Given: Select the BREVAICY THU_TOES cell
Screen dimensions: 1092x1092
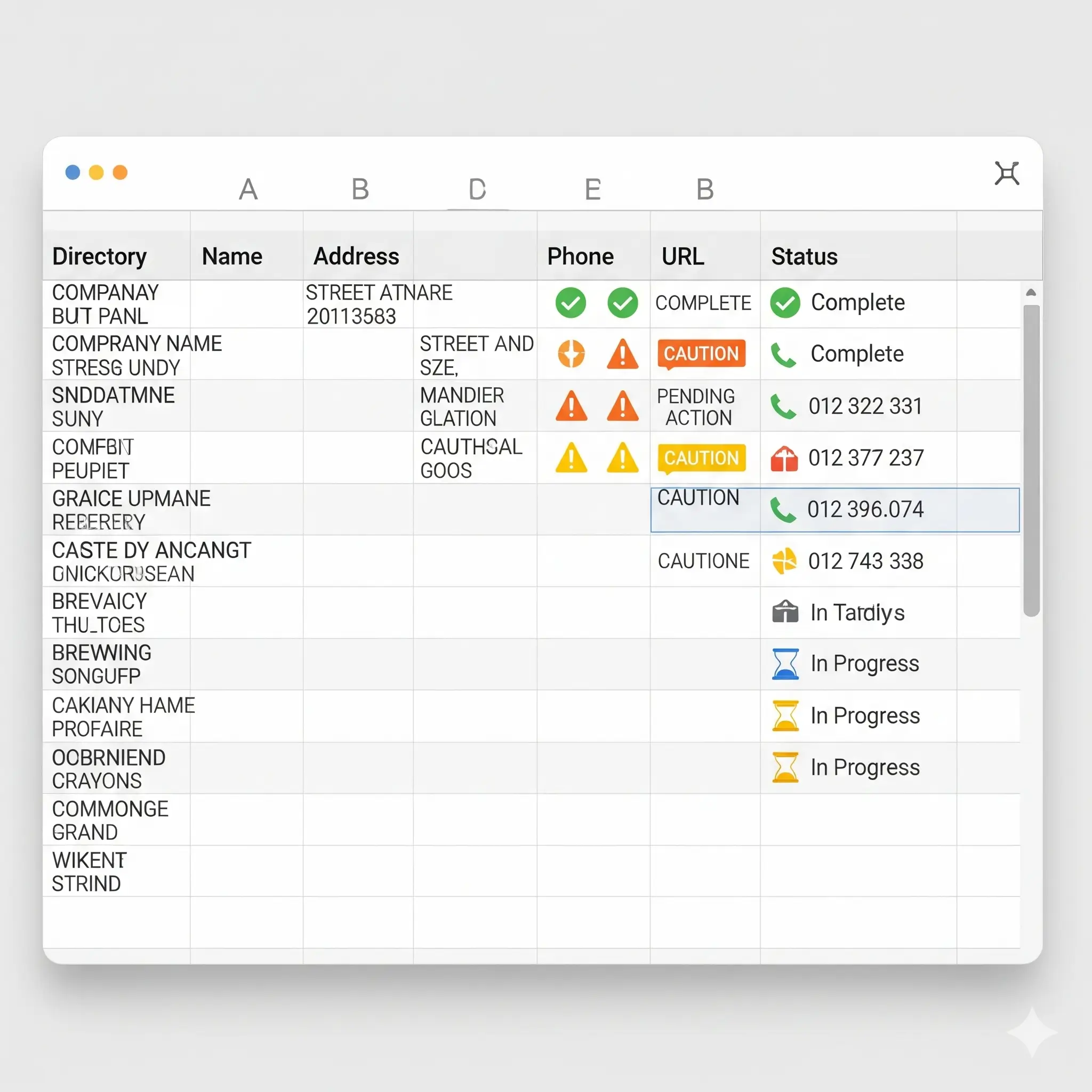Looking at the screenshot, I should click(116, 613).
